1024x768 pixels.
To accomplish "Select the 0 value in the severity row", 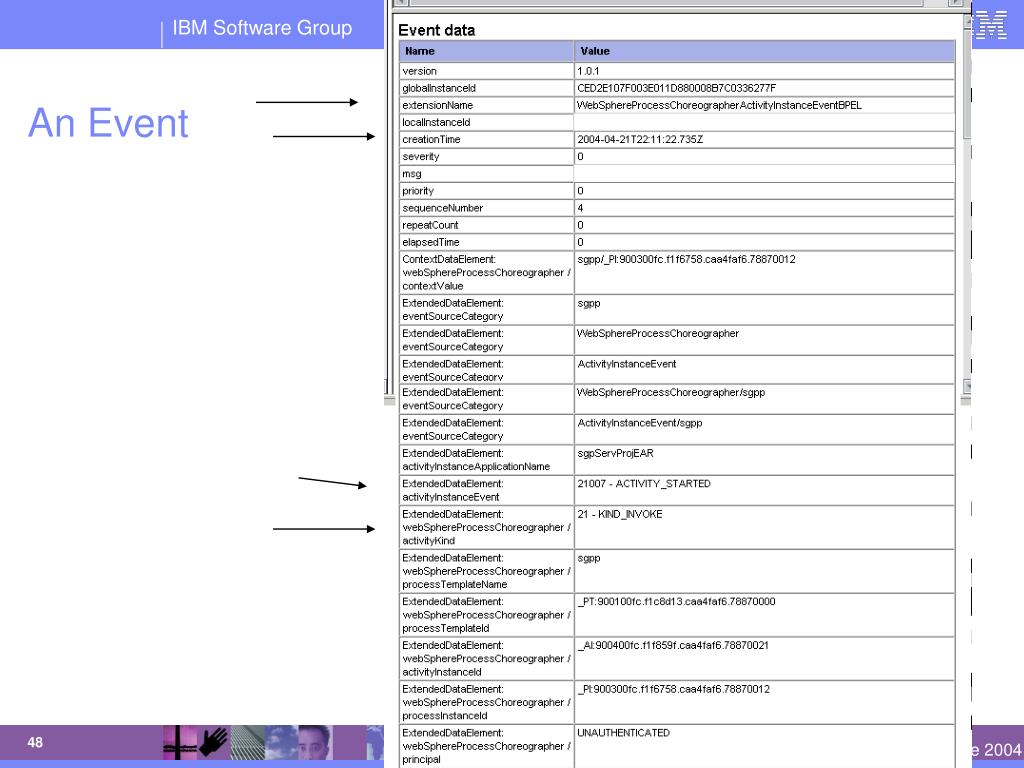I will [581, 157].
